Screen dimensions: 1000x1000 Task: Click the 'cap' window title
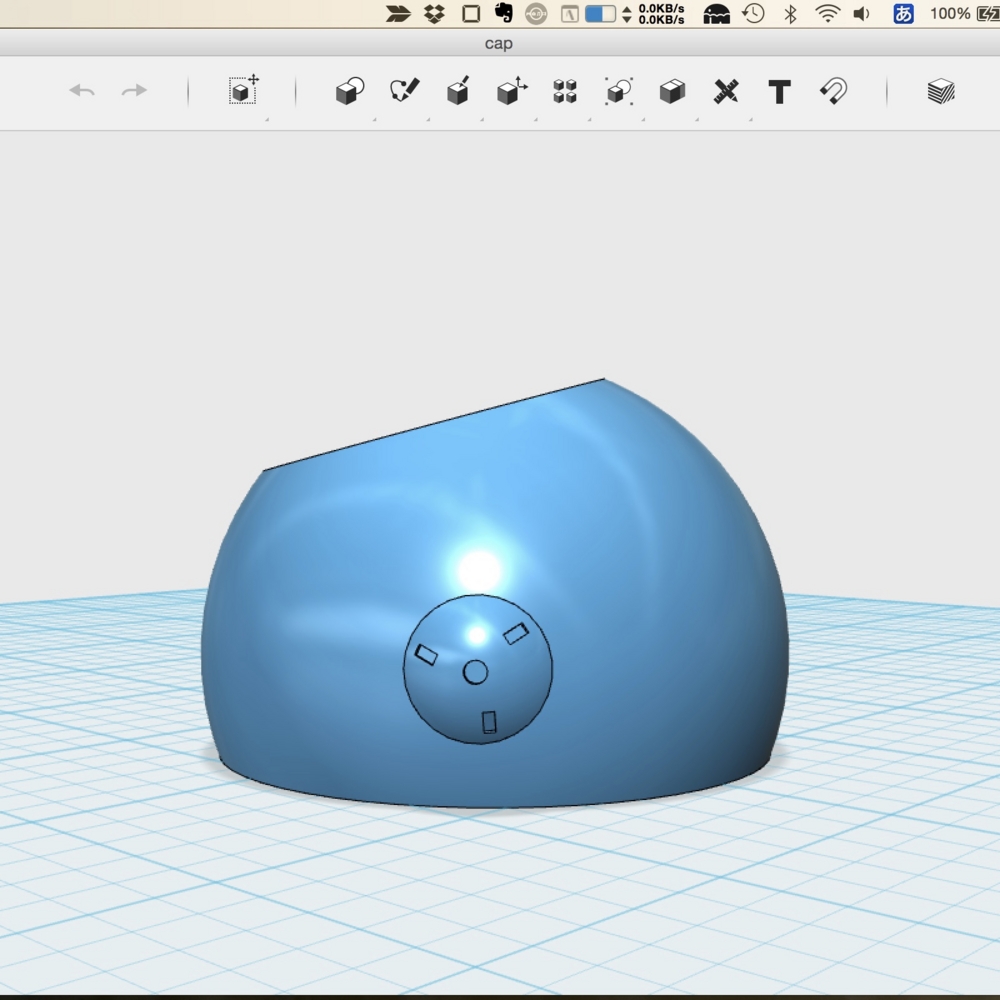point(499,43)
